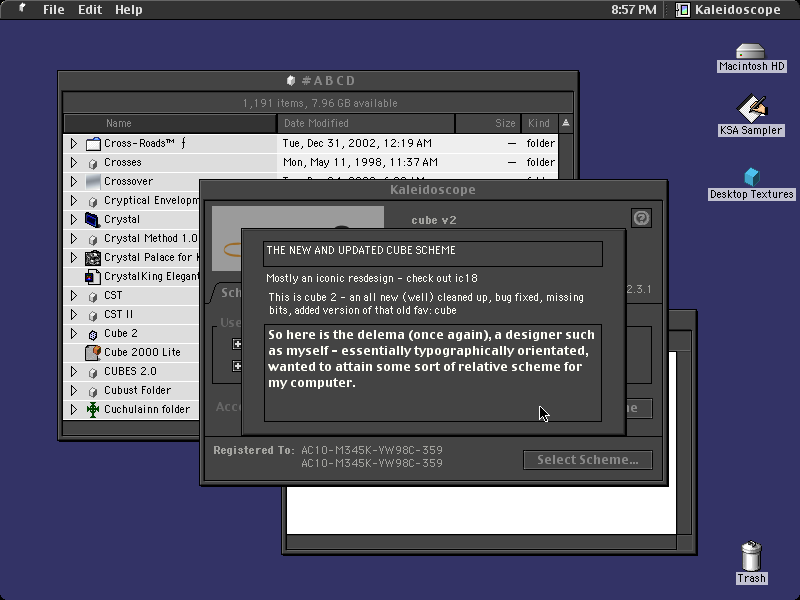Click the 'So here is the delema' description box
This screenshot has height=600, width=800.
pyautogui.click(x=433, y=373)
